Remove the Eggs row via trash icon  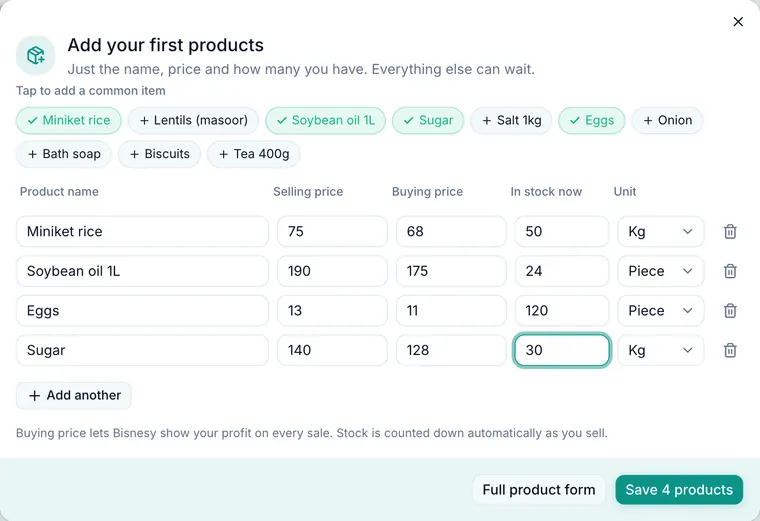pyautogui.click(x=730, y=311)
